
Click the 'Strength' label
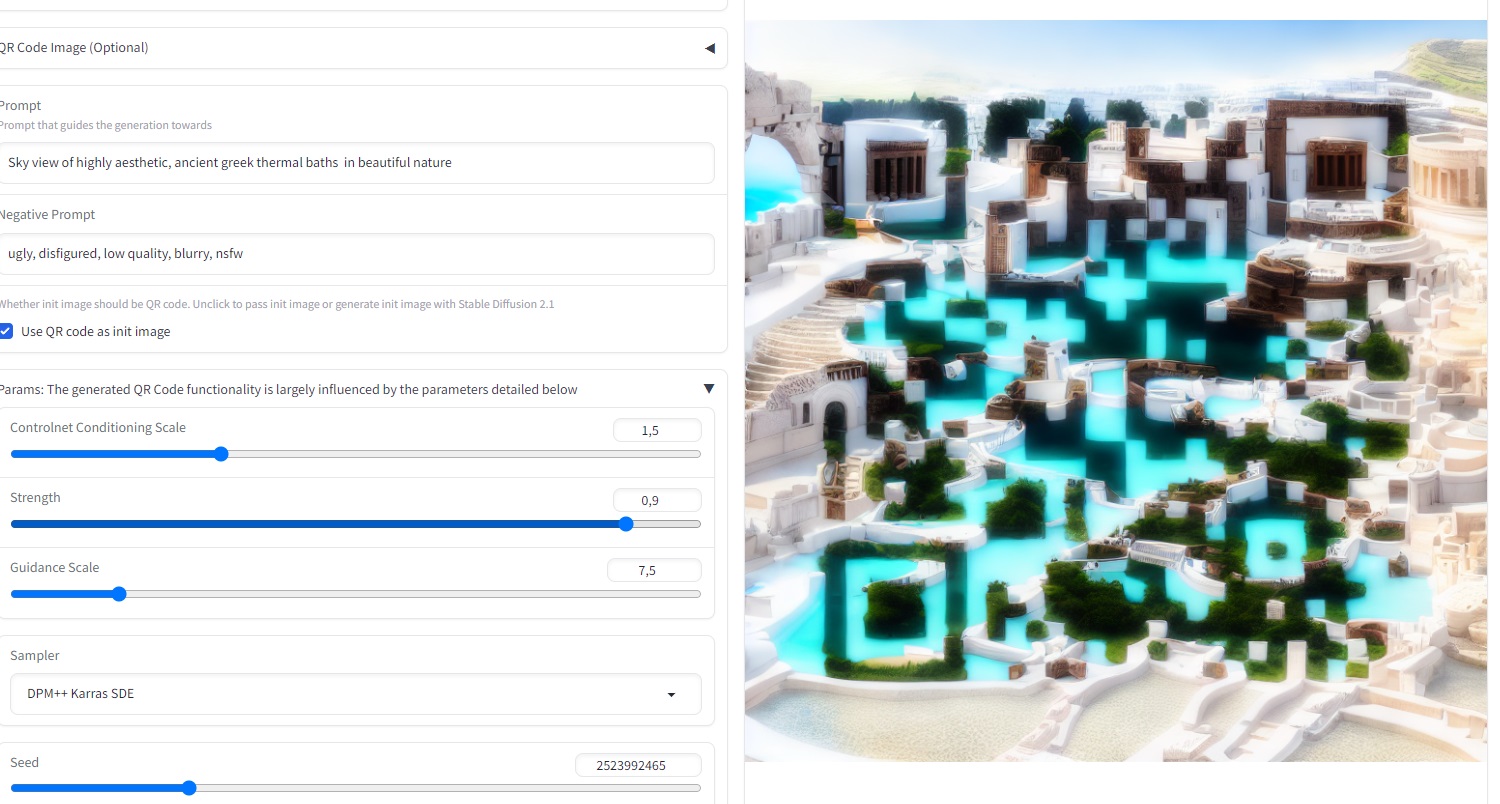[x=35, y=497]
